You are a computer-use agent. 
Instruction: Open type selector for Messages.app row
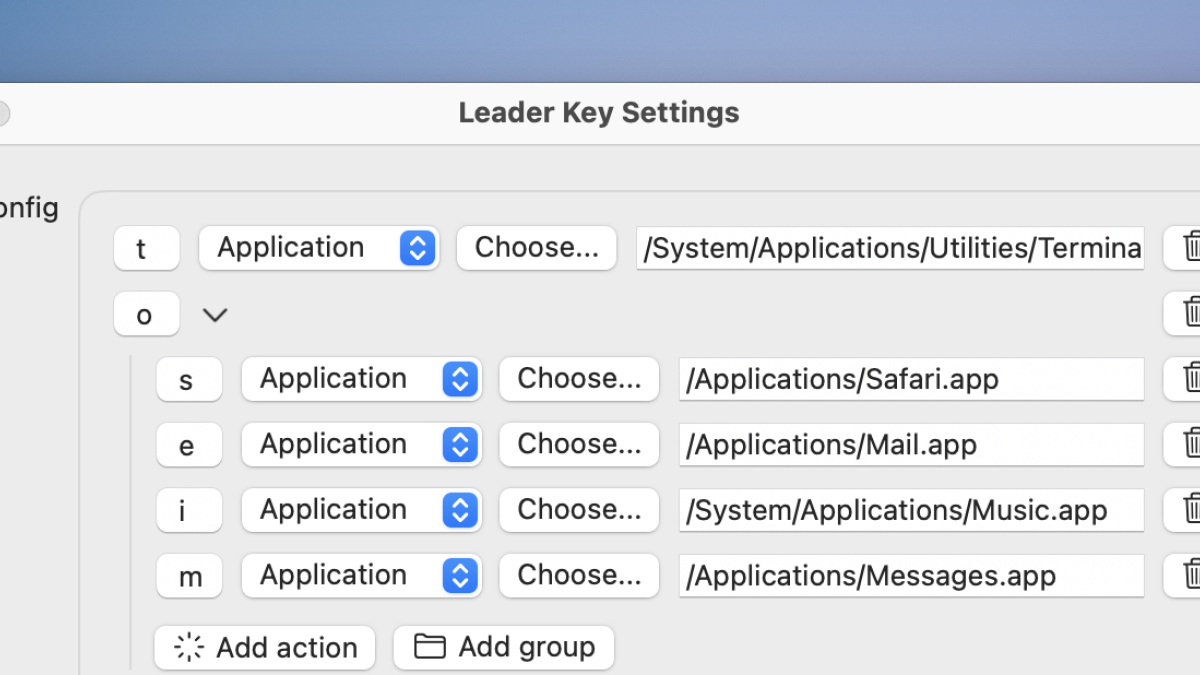pyautogui.click(x=361, y=575)
